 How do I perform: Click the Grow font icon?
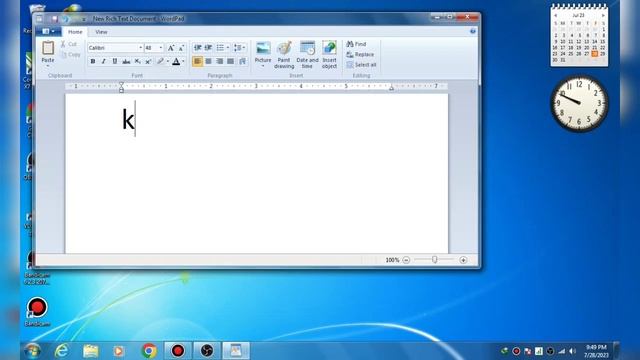(x=171, y=48)
